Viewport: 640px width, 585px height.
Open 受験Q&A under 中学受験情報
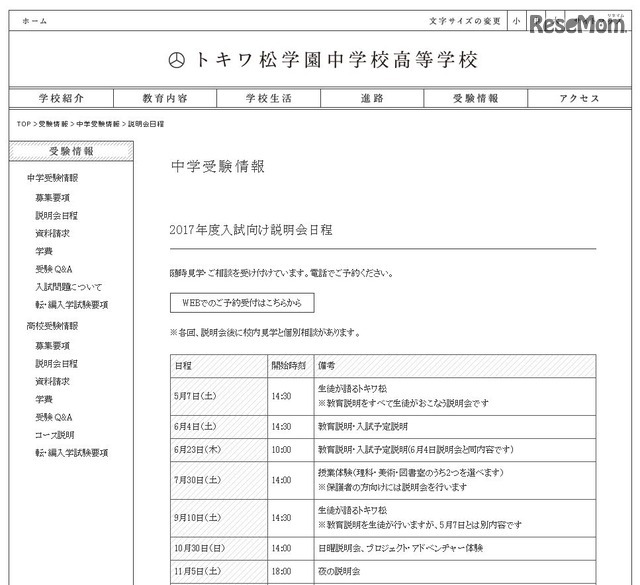54,269
